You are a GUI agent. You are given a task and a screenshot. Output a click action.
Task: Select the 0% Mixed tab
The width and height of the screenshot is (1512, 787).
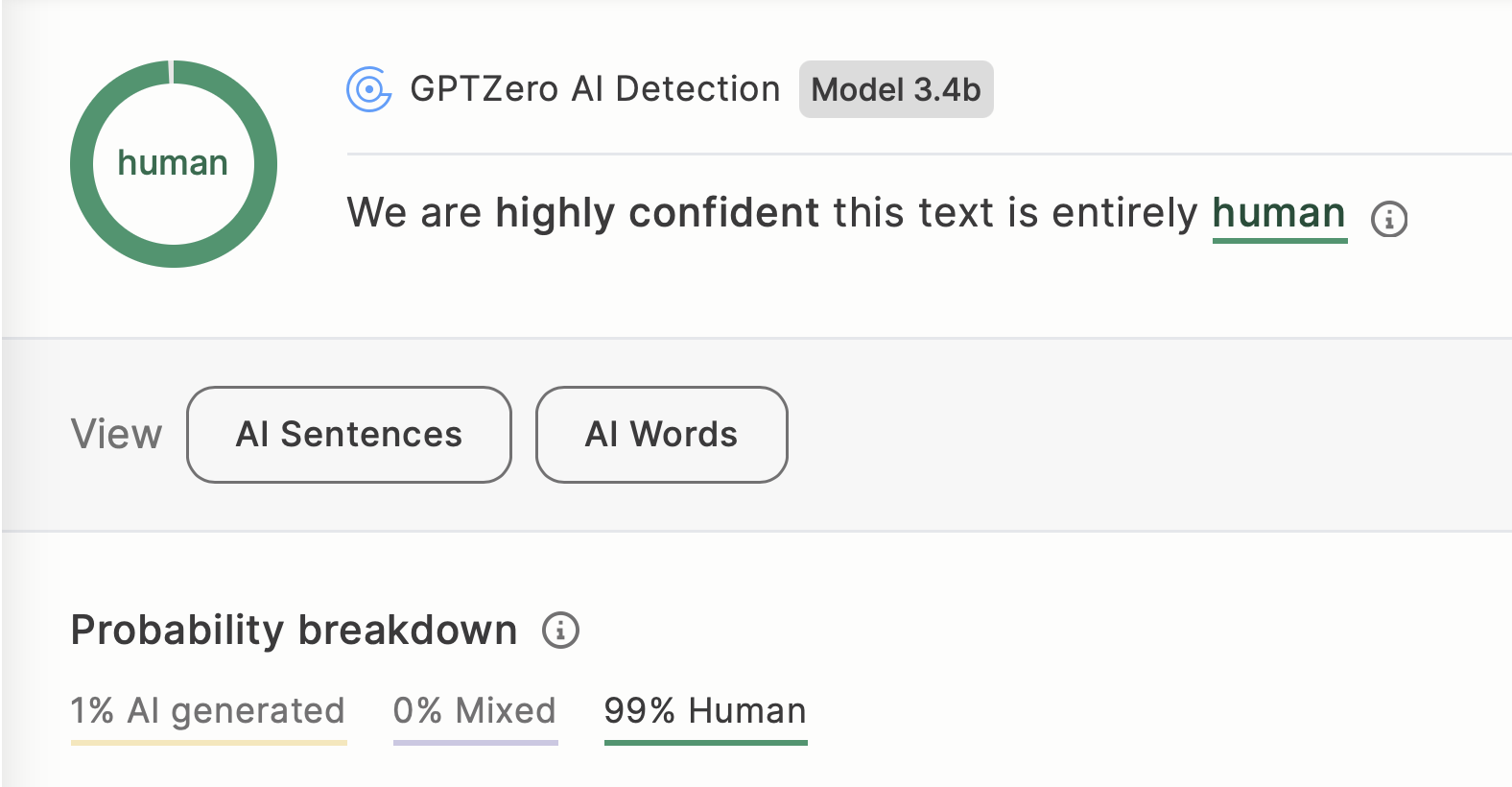click(x=475, y=711)
